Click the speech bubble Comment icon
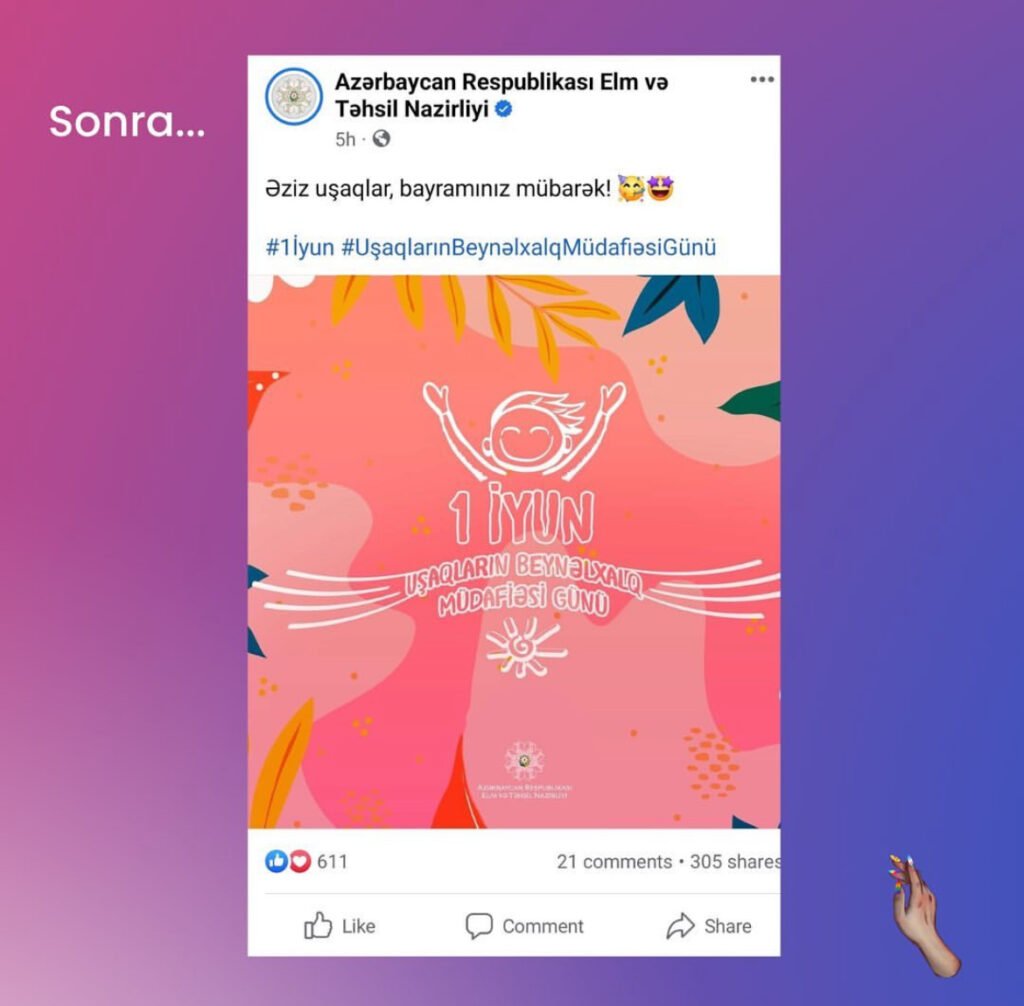 (479, 926)
